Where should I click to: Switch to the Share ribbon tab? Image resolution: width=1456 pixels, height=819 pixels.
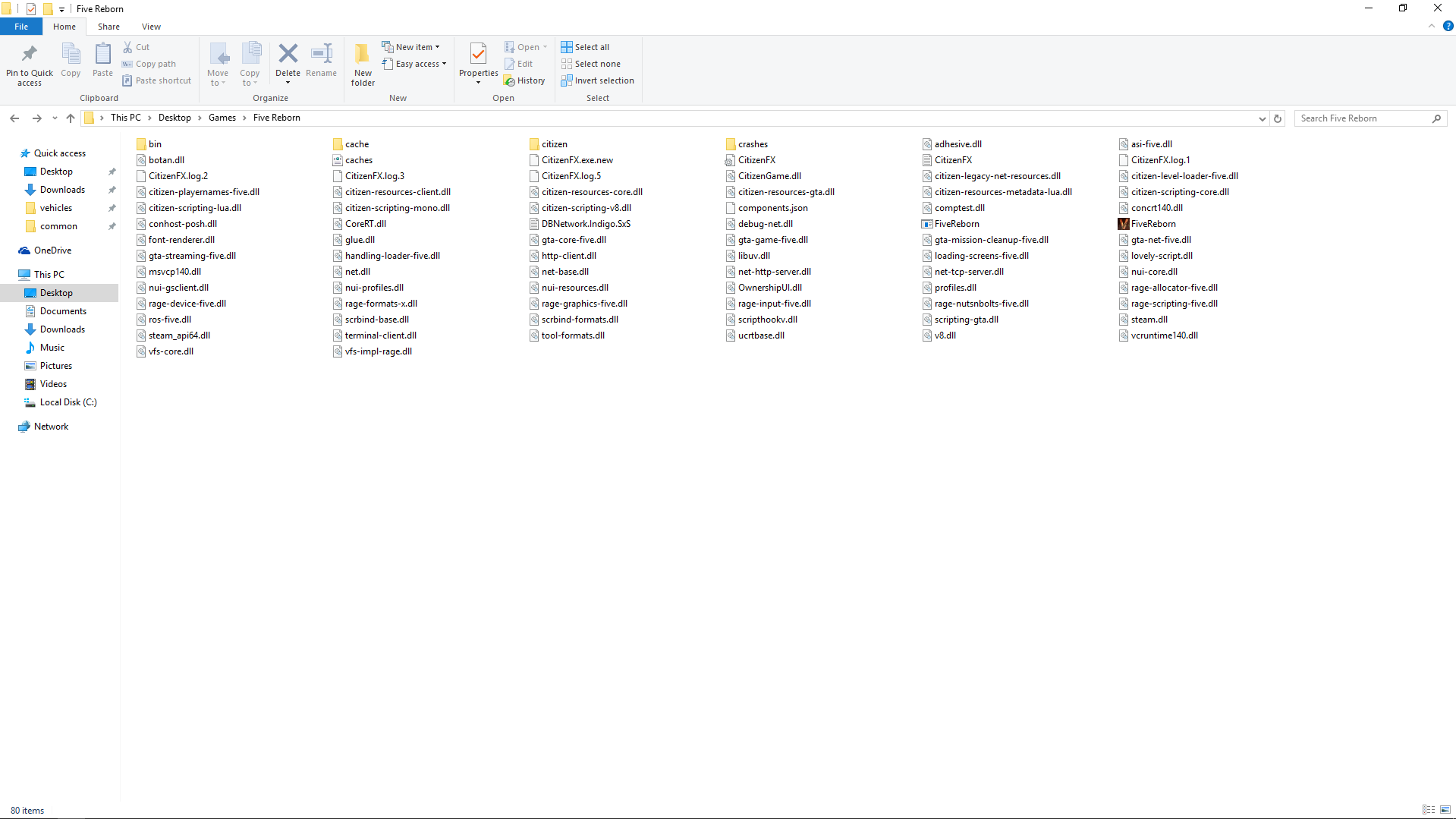(x=108, y=27)
